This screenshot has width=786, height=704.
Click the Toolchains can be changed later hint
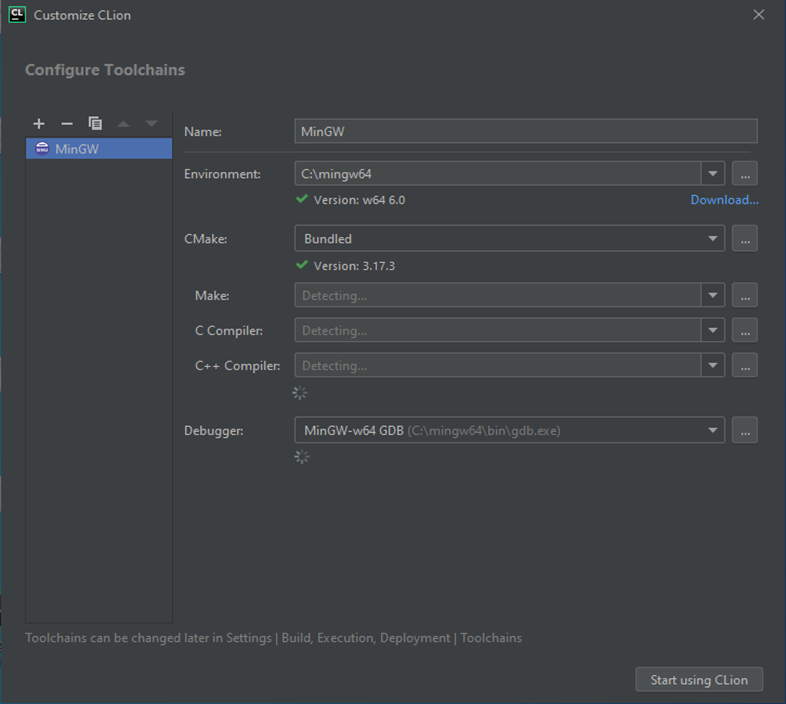pos(273,638)
